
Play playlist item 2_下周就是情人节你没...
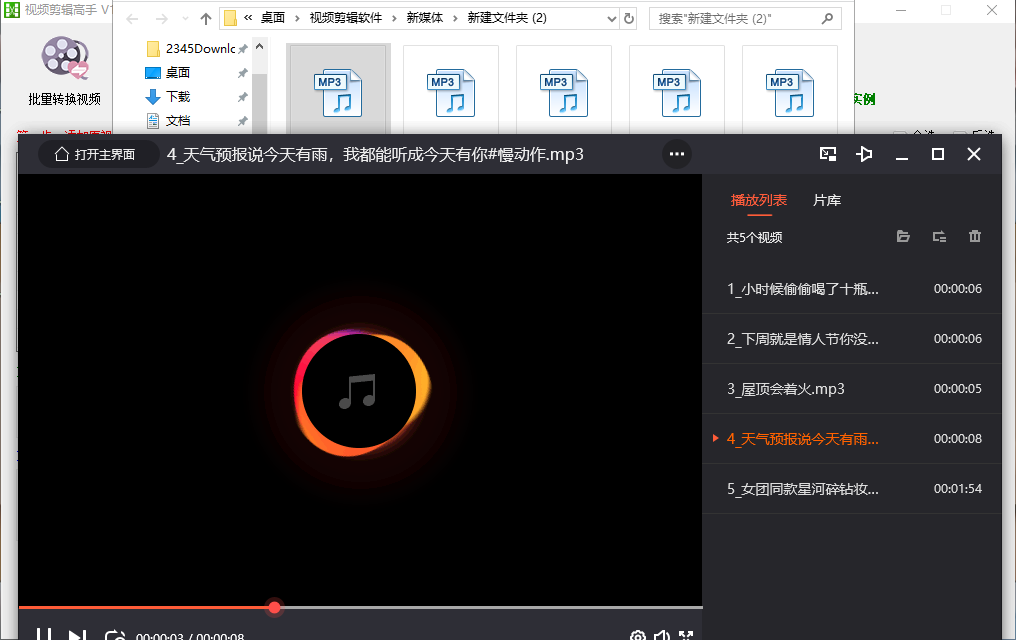click(x=852, y=339)
